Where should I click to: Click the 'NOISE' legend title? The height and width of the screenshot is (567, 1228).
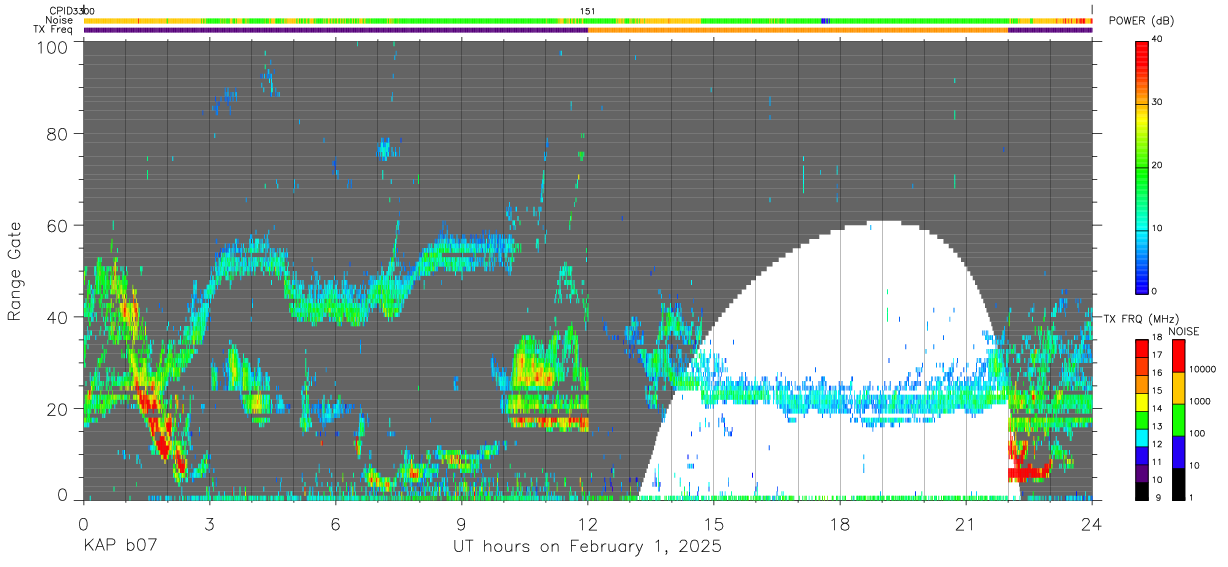(x=1186, y=331)
